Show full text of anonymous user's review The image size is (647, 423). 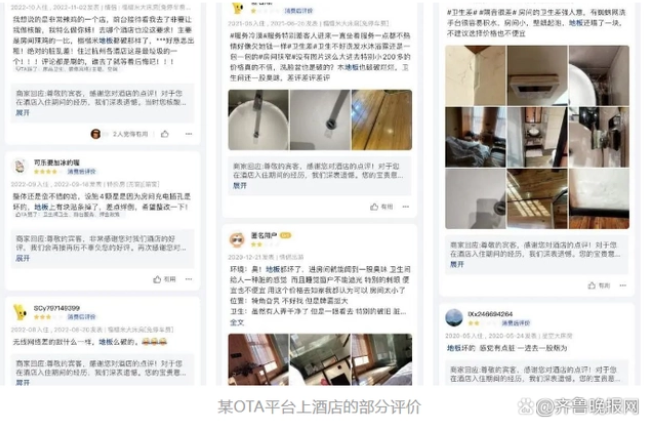[237, 322]
